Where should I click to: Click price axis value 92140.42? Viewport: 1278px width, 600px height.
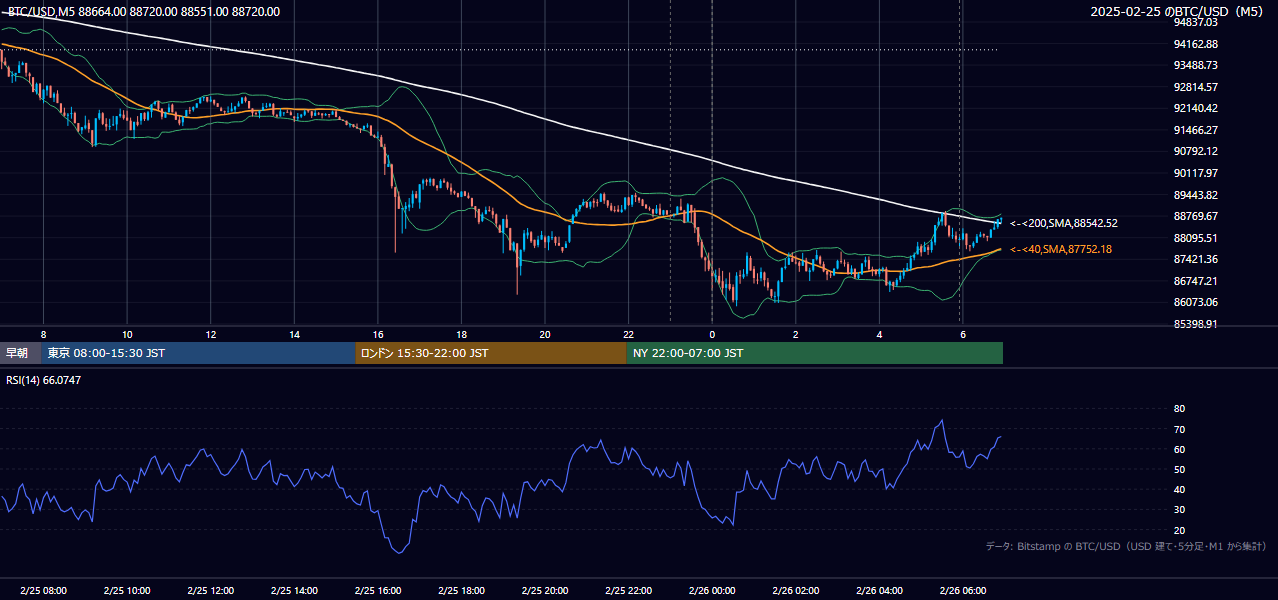(1195, 108)
